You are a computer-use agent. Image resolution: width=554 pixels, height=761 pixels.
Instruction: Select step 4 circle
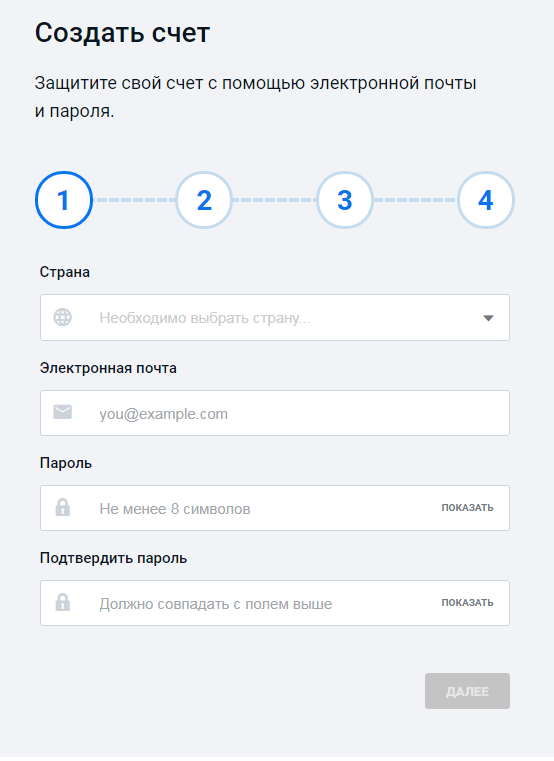click(486, 200)
